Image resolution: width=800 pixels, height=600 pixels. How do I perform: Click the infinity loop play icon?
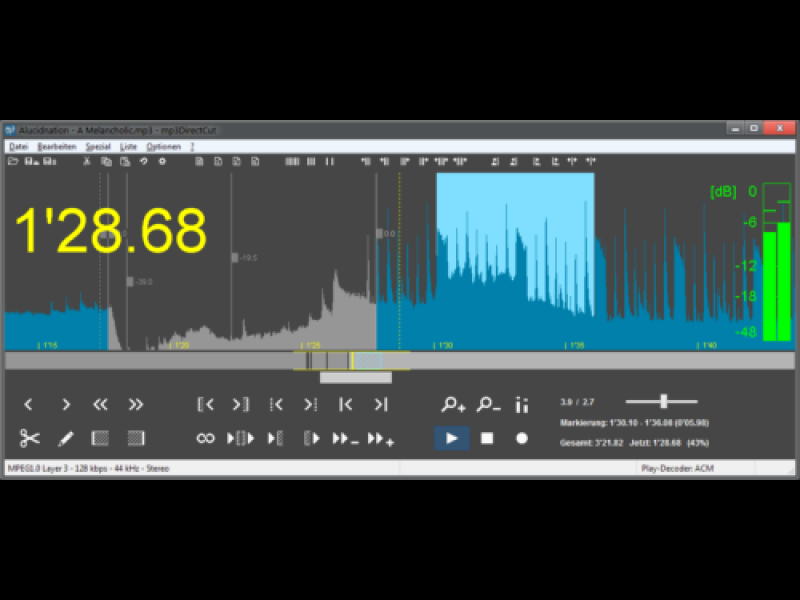coord(206,438)
